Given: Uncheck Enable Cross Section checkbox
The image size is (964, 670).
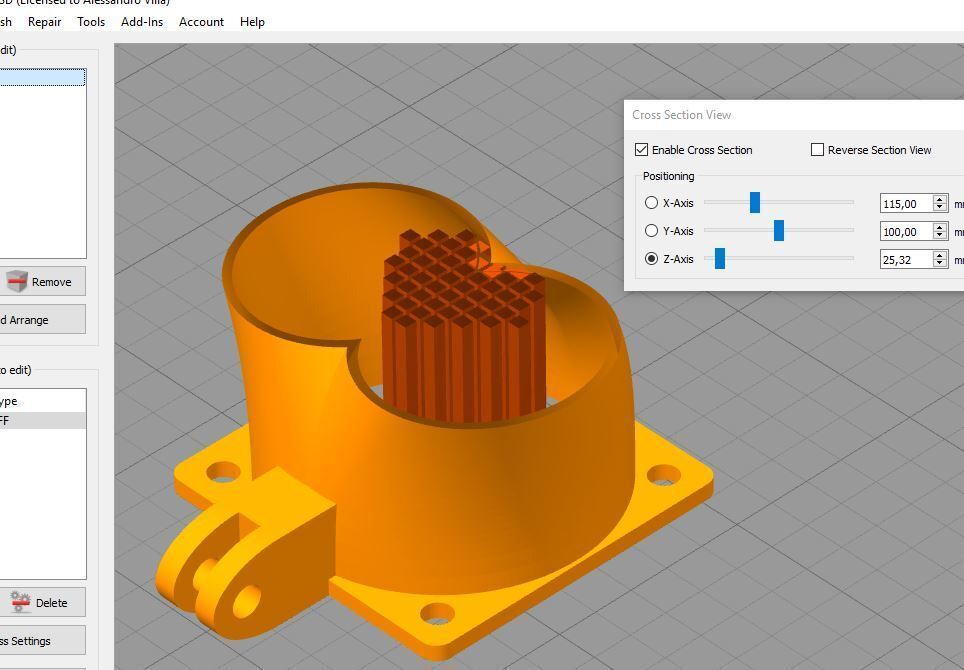Looking at the screenshot, I should tap(642, 150).
